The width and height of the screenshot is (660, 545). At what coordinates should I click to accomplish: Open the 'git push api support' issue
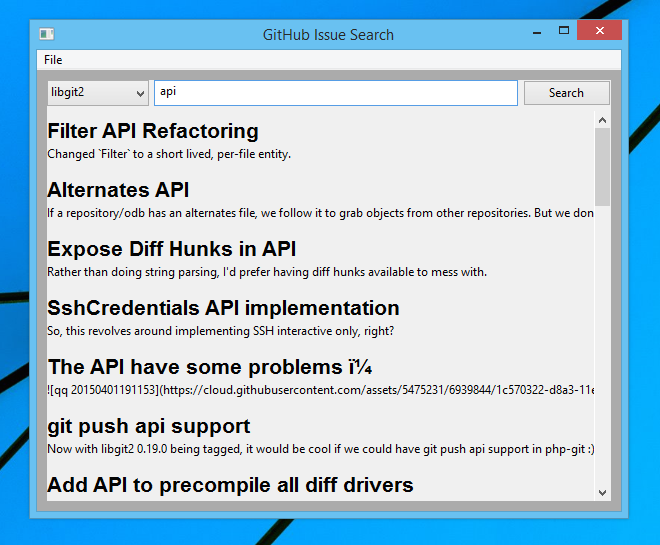pyautogui.click(x=149, y=426)
